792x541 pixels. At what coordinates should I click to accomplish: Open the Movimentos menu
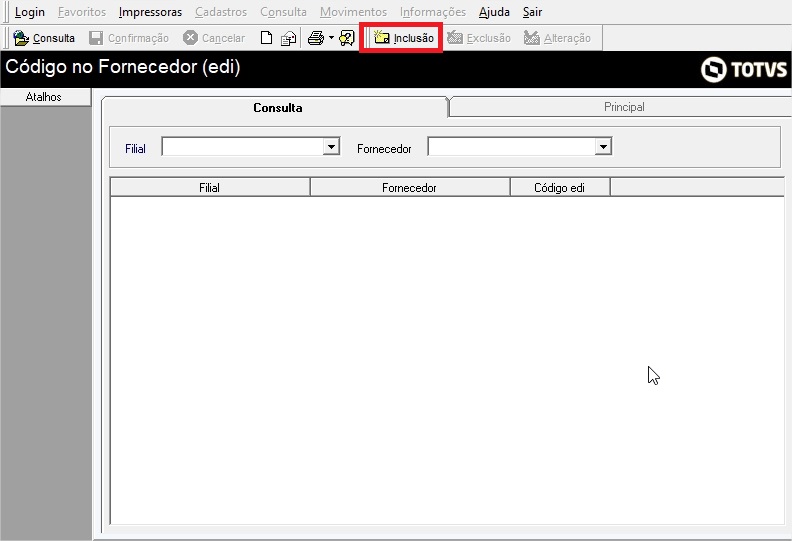354,12
